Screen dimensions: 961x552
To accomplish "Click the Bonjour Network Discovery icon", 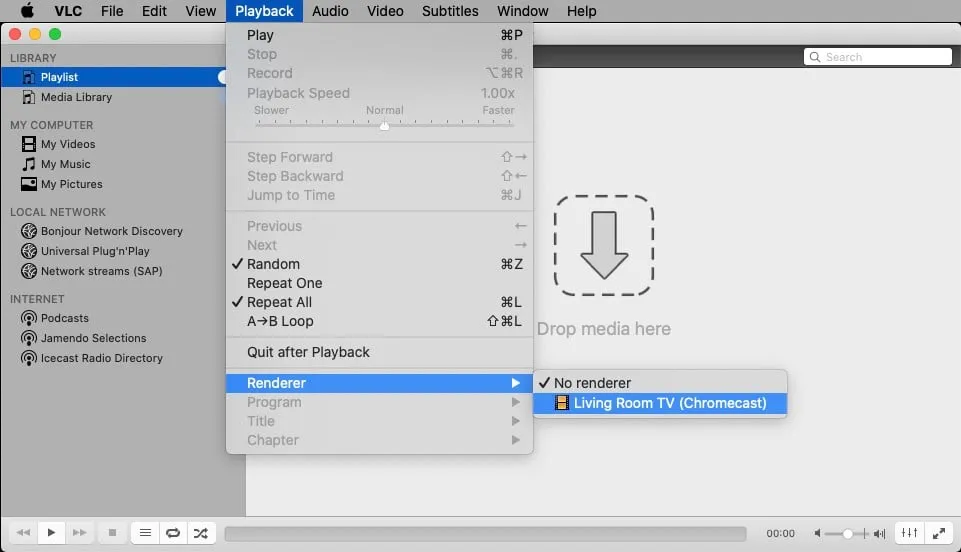I will pyautogui.click(x=28, y=231).
